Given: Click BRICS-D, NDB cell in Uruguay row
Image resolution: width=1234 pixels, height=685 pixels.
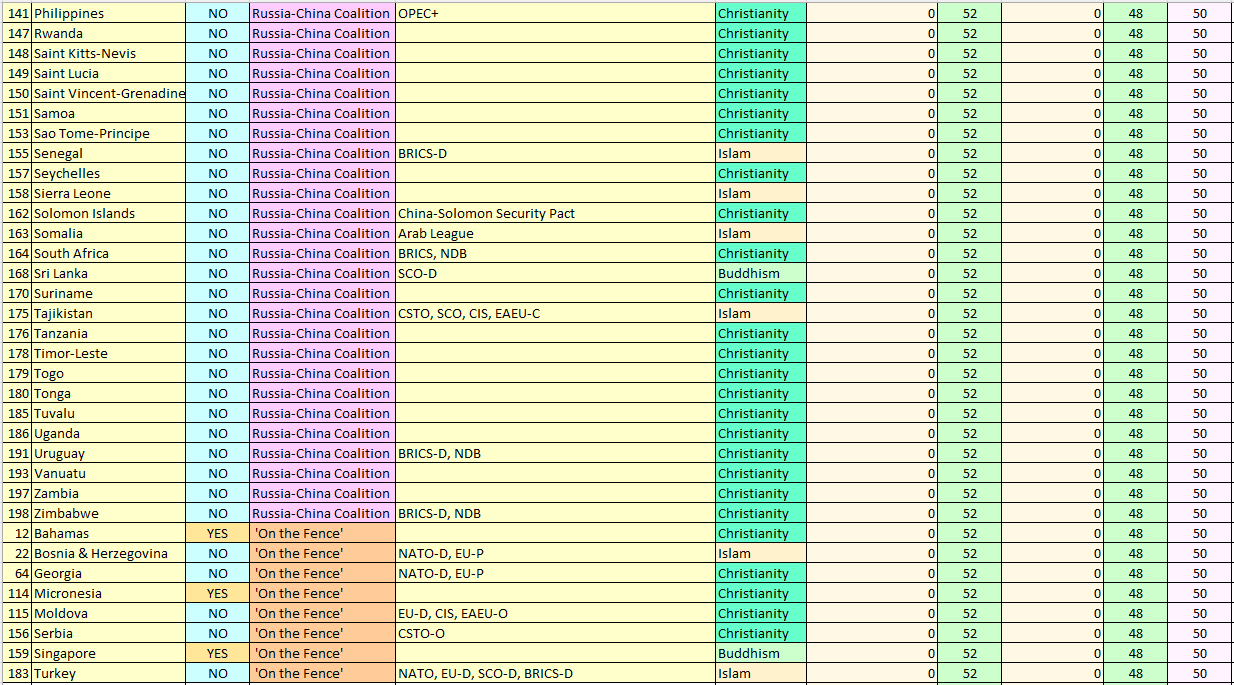Looking at the screenshot, I should tap(555, 454).
